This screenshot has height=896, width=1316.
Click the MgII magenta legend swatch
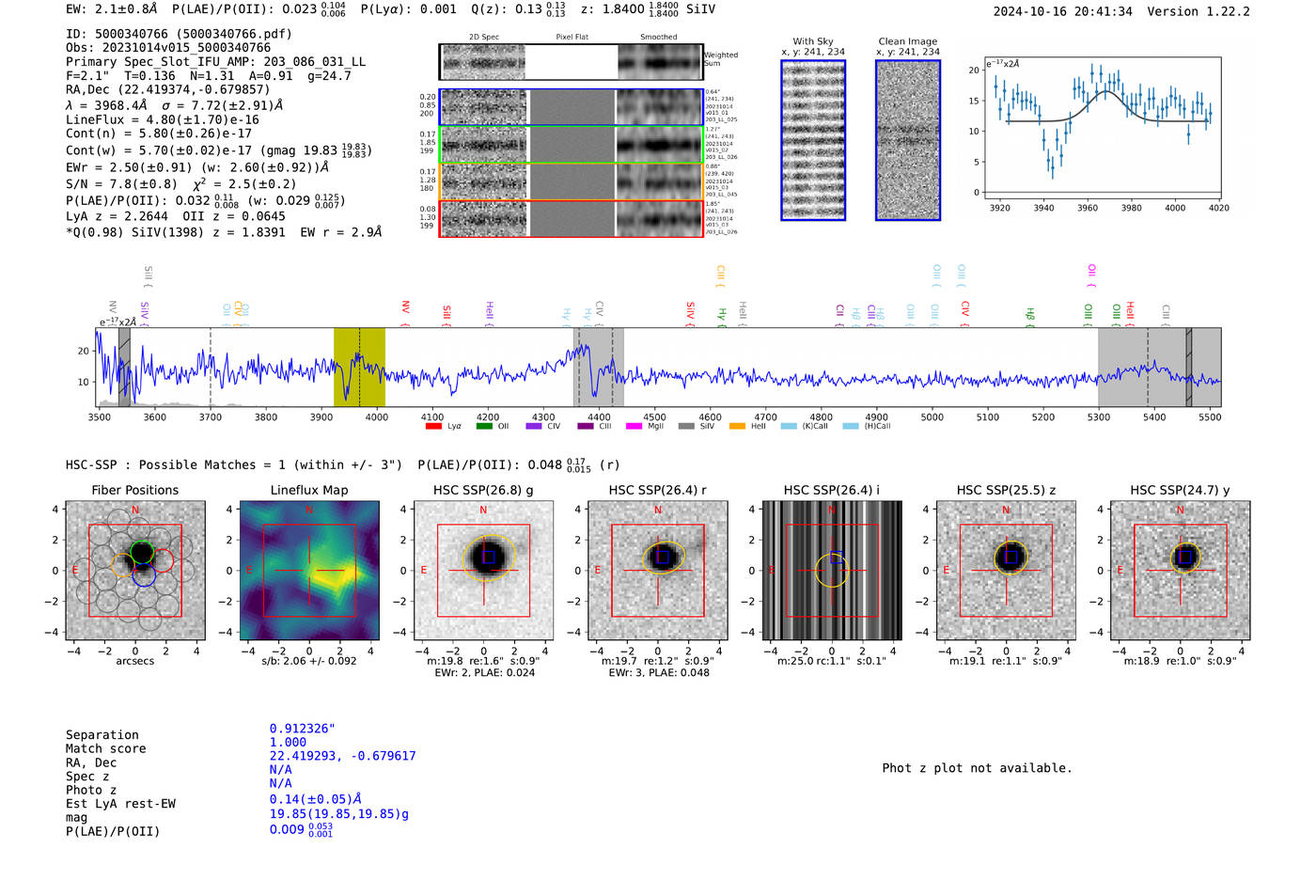click(634, 426)
